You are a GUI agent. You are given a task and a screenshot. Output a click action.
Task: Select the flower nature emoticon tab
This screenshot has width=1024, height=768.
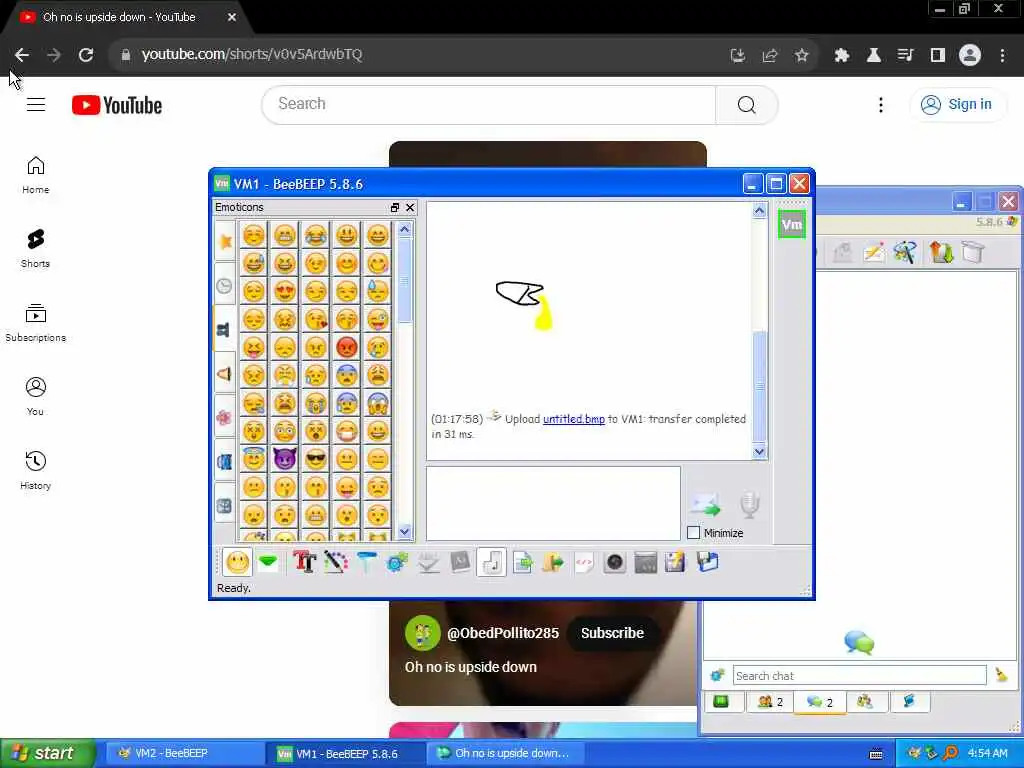coord(225,417)
